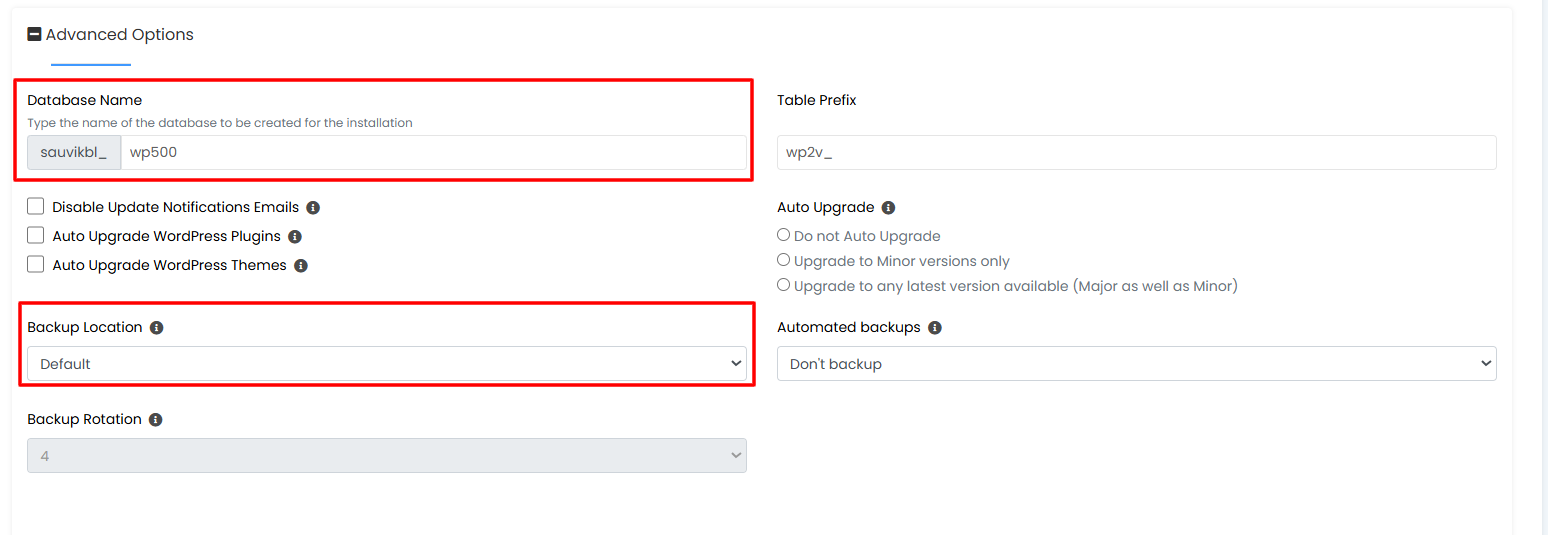Click the Database Name input field
1548x535 pixels.
click(x=433, y=153)
